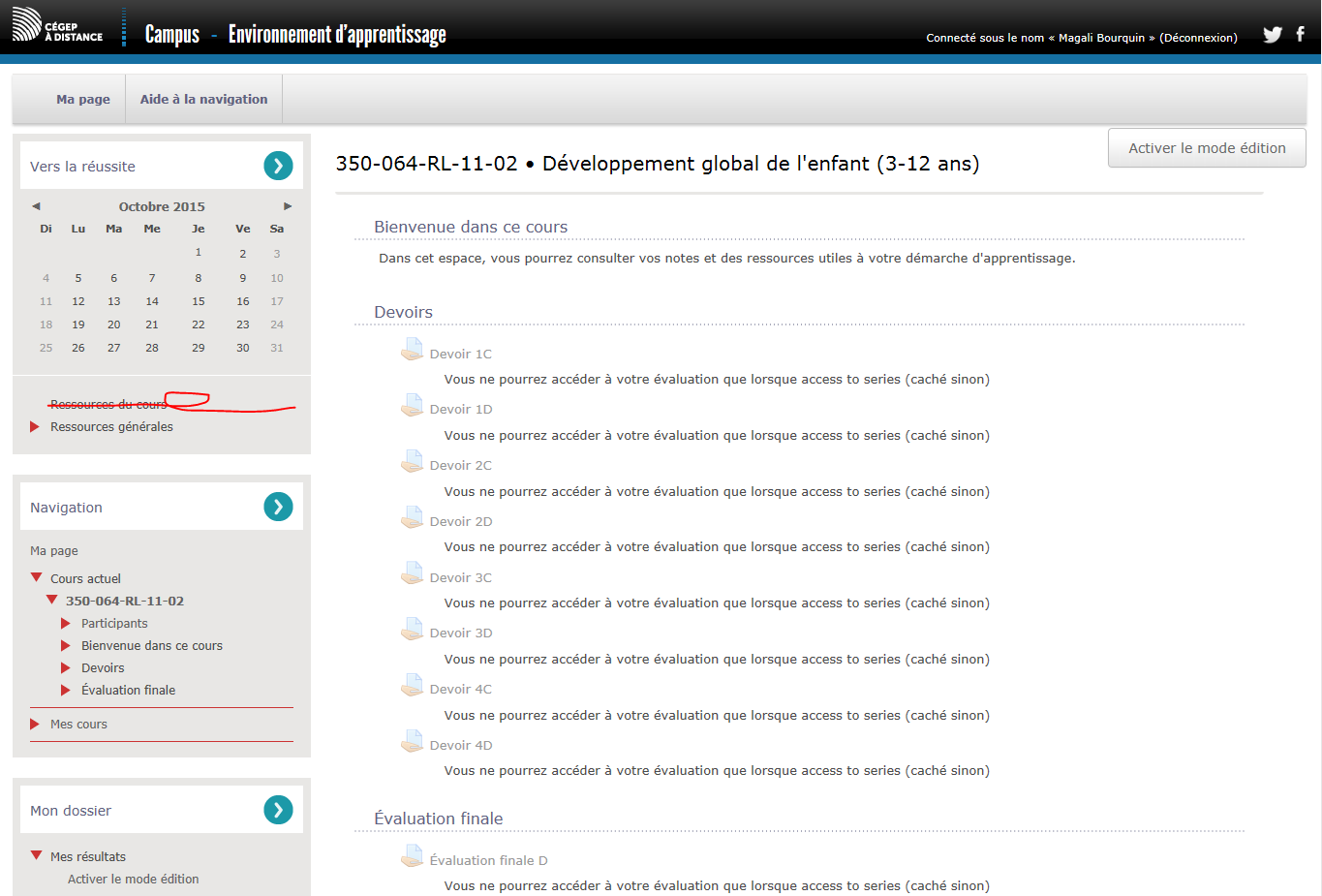Open Aide à la navigation tab

click(203, 100)
